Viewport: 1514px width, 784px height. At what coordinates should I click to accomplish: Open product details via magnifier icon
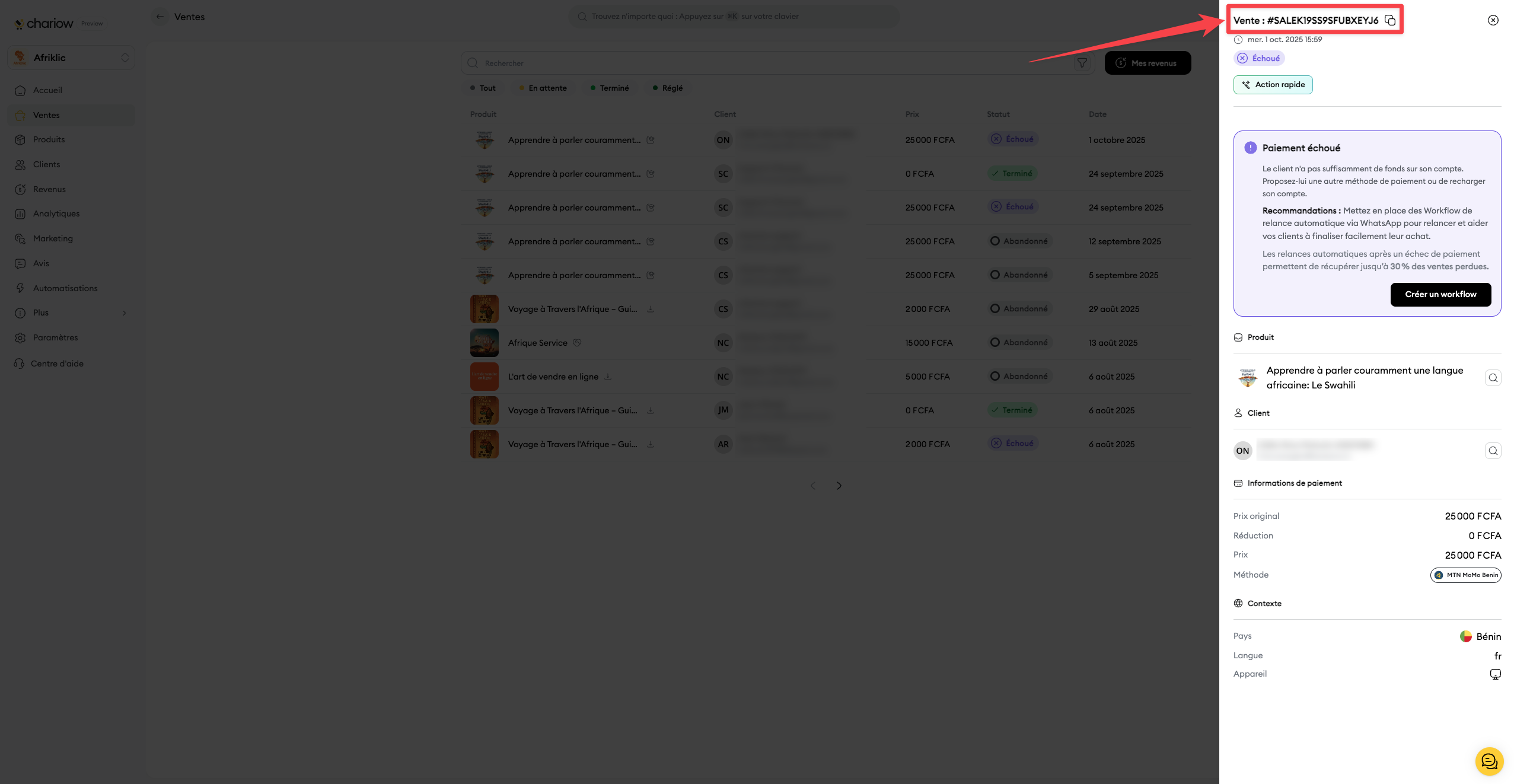(1493, 378)
